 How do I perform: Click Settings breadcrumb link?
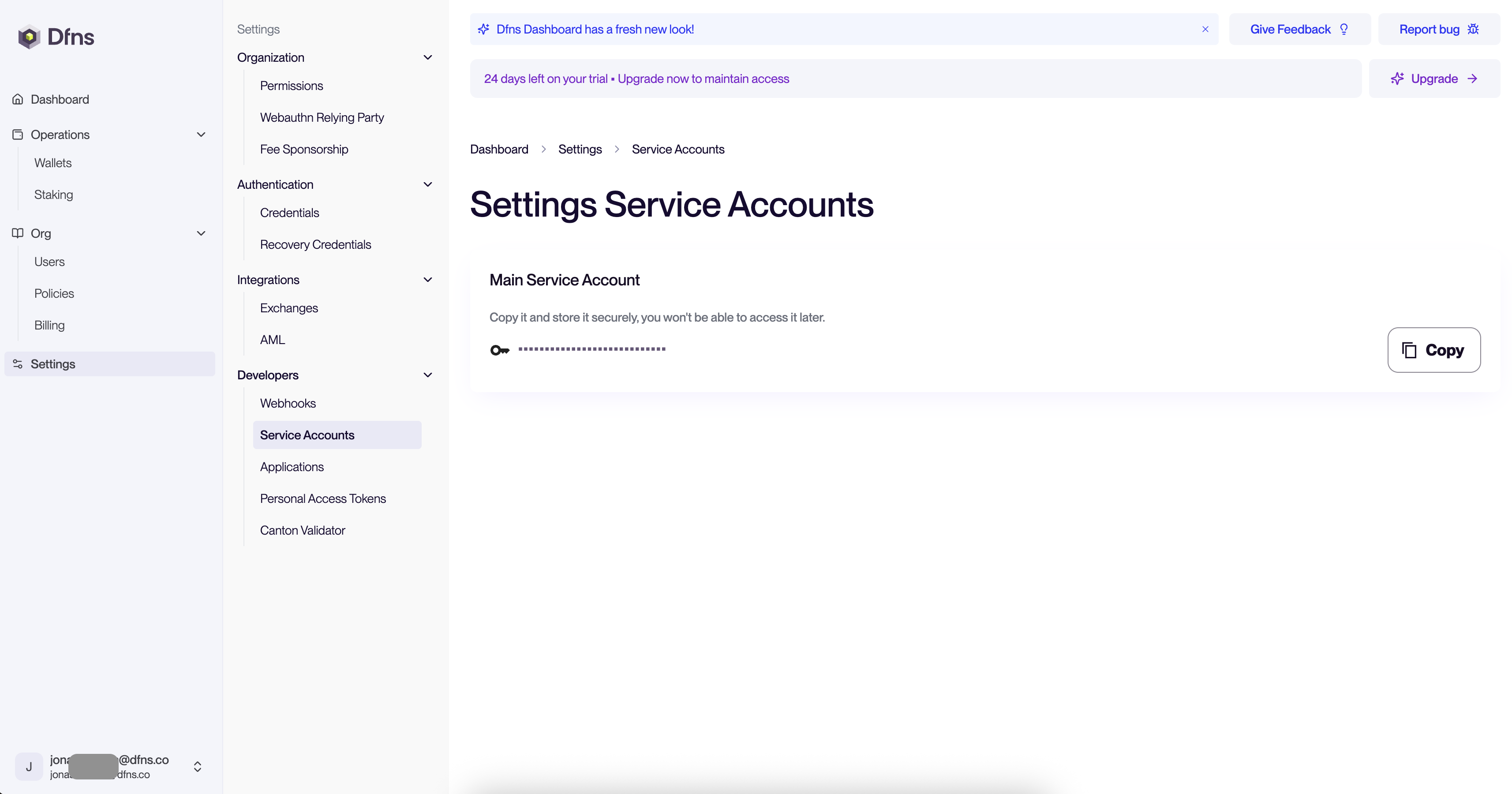pyautogui.click(x=579, y=149)
